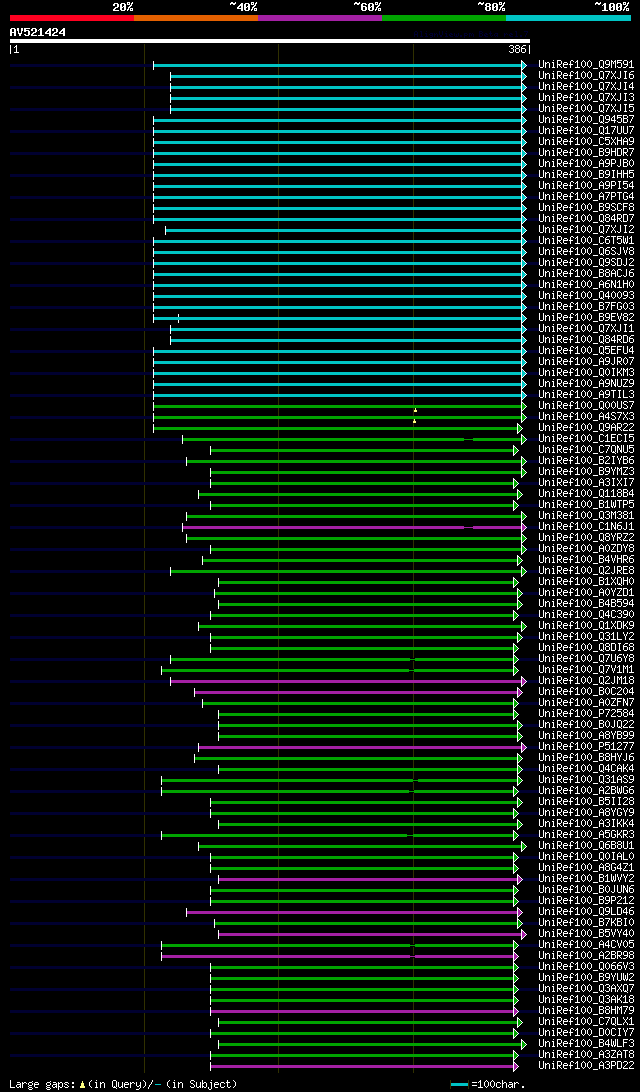
Task: Select the UniRef100_B8HM79 label
Action: (x=586, y=1011)
